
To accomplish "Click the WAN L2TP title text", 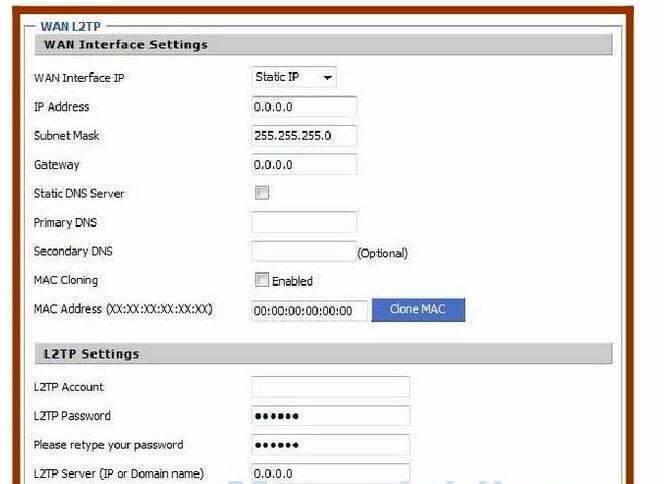I will pos(70,26).
